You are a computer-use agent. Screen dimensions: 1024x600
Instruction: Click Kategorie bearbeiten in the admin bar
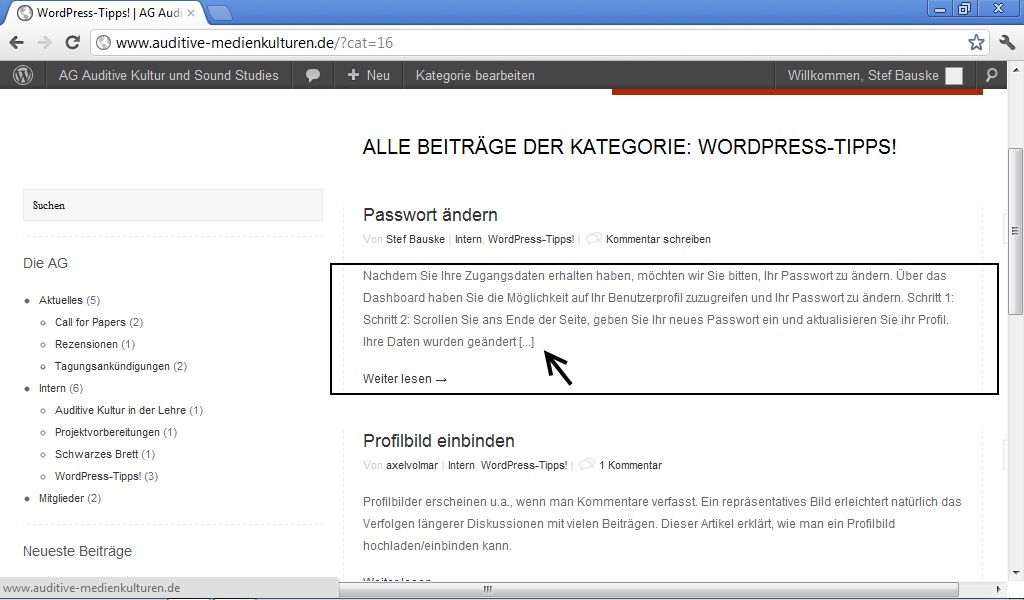475,76
